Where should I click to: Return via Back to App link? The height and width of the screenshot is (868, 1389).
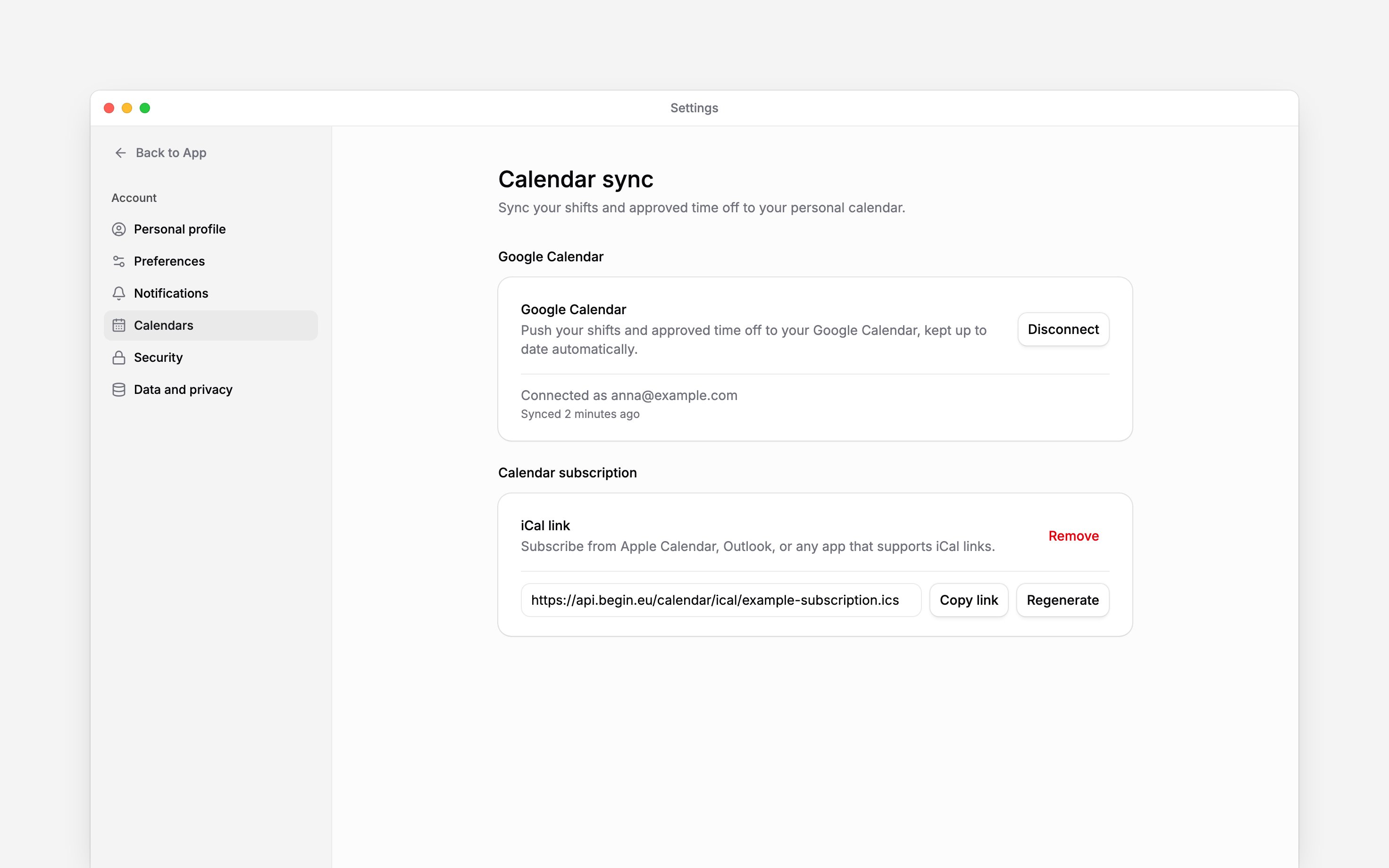click(160, 153)
